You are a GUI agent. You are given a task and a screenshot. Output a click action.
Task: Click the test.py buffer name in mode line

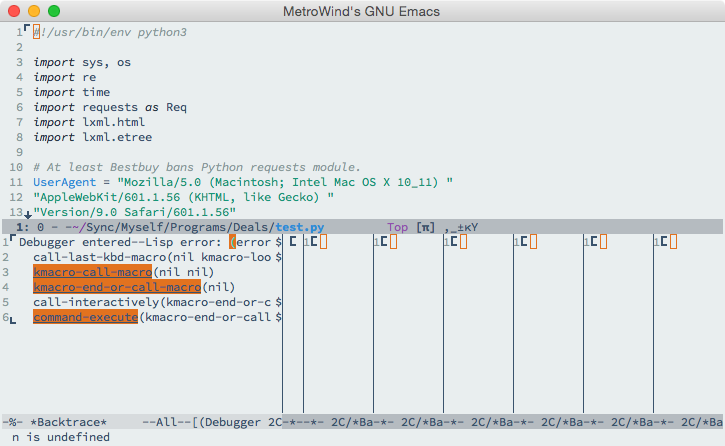[300, 228]
